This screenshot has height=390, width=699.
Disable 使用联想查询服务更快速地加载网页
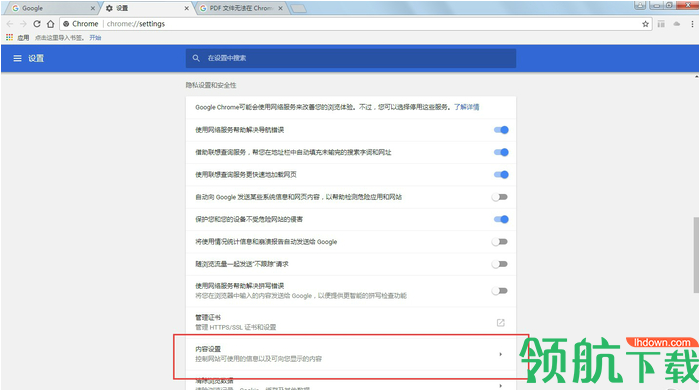(x=501, y=175)
